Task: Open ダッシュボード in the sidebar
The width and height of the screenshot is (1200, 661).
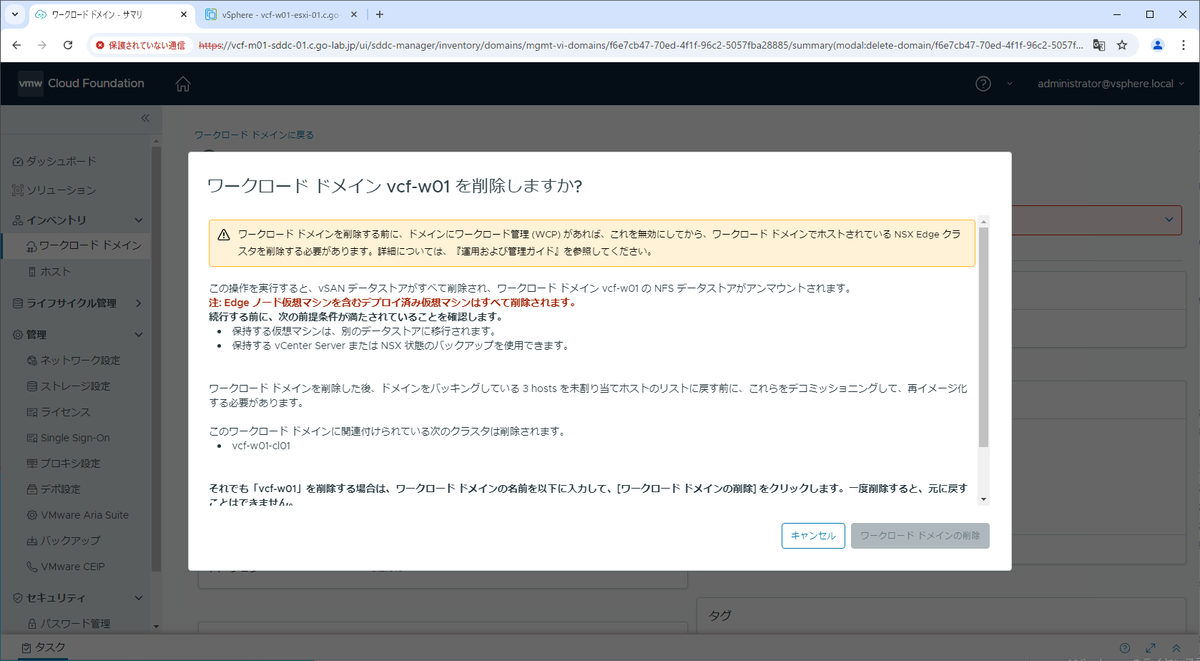Action: (x=62, y=161)
